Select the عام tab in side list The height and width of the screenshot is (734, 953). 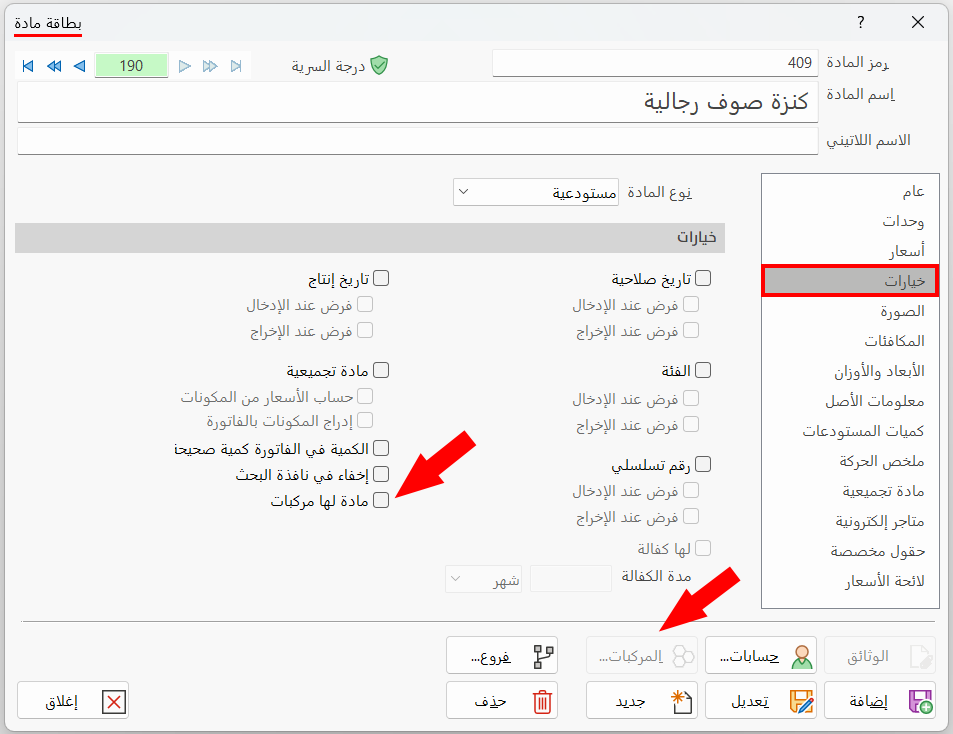pos(850,191)
